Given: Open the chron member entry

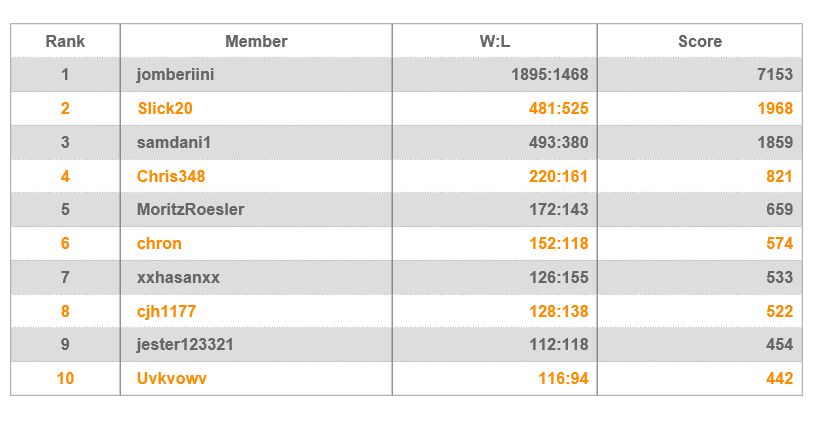Looking at the screenshot, I should tap(159, 243).
